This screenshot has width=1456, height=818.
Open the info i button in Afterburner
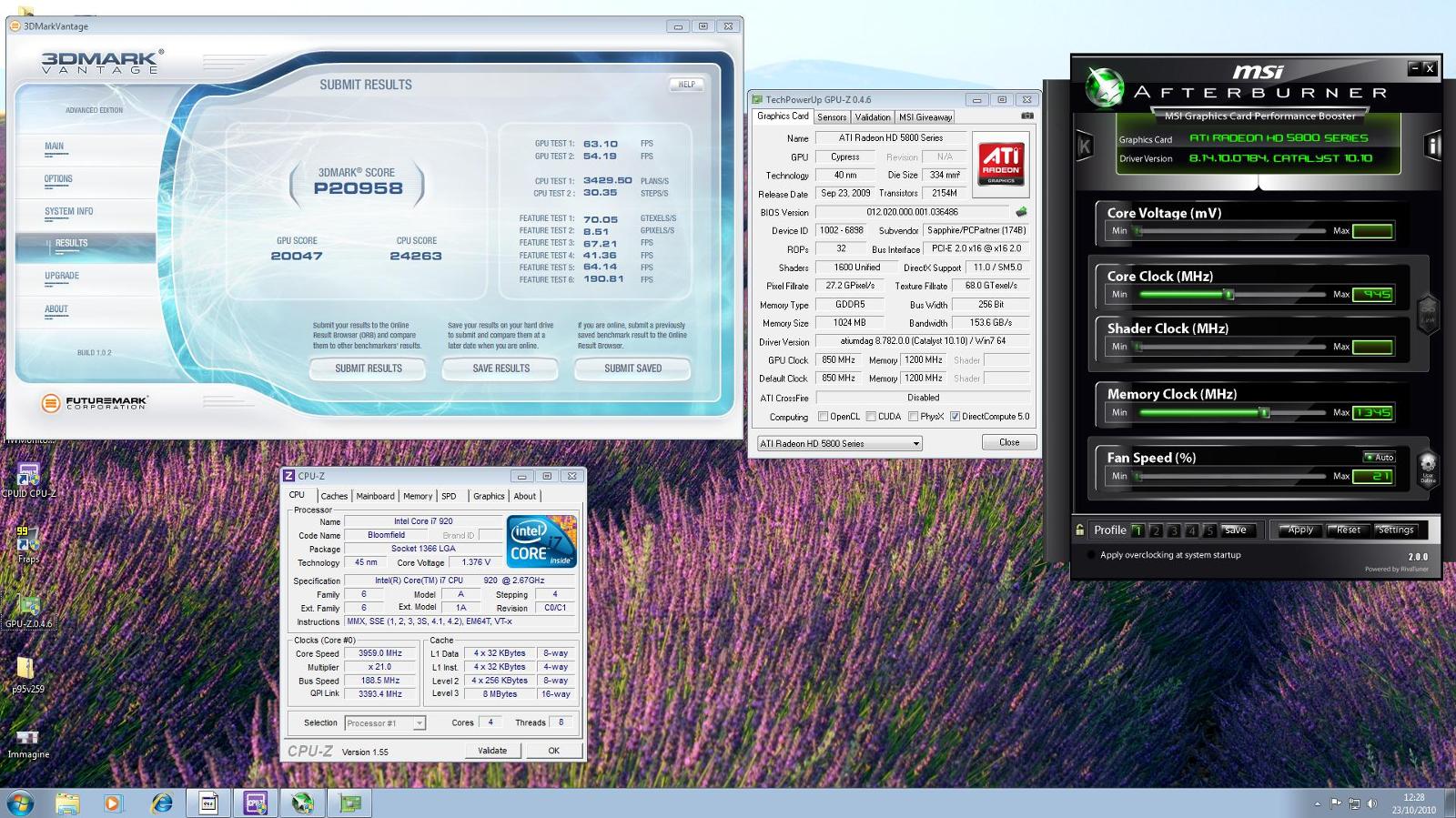pos(1432,146)
